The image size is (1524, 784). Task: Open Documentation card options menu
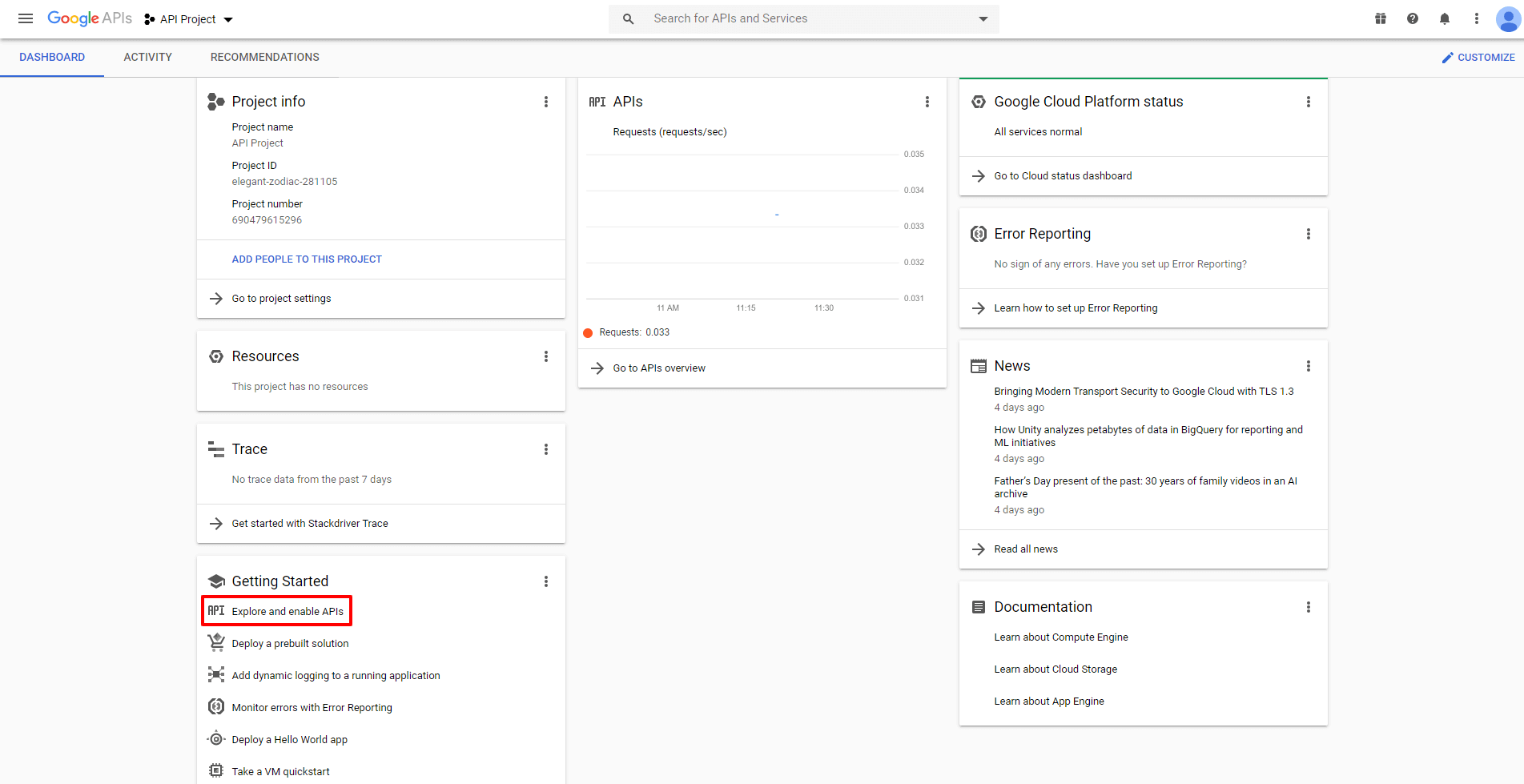pyautogui.click(x=1309, y=607)
